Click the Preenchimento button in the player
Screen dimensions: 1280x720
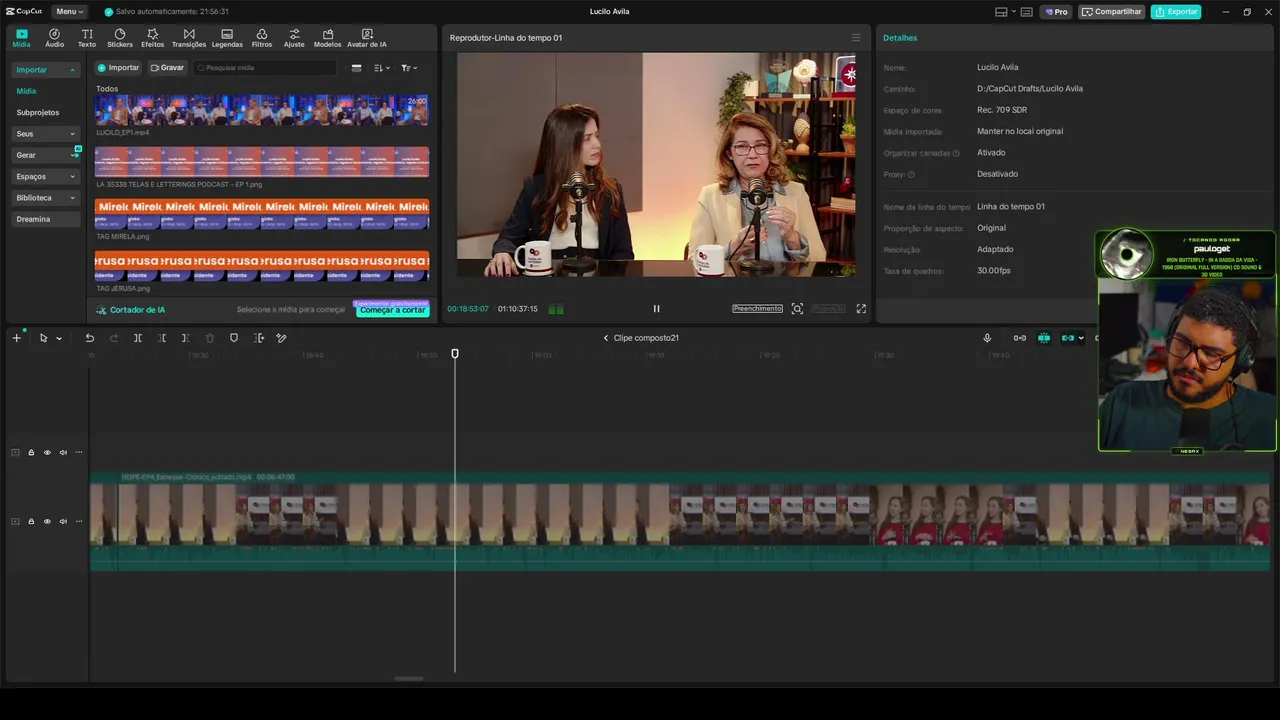pyautogui.click(x=757, y=309)
